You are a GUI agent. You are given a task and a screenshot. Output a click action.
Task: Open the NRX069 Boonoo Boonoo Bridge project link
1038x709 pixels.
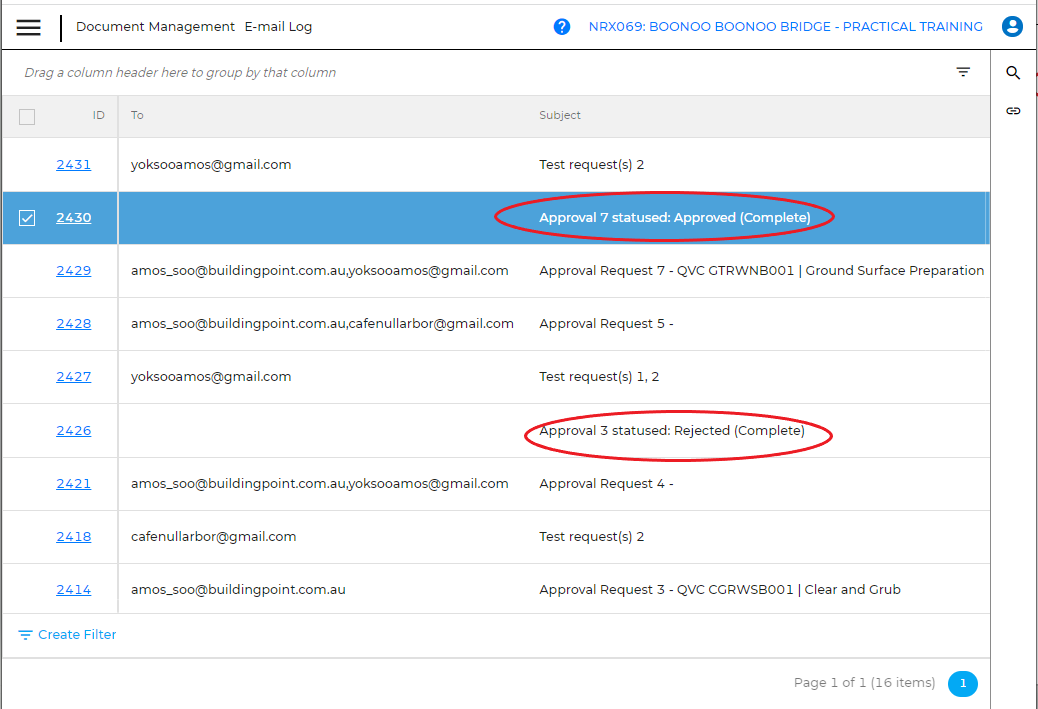coord(785,27)
